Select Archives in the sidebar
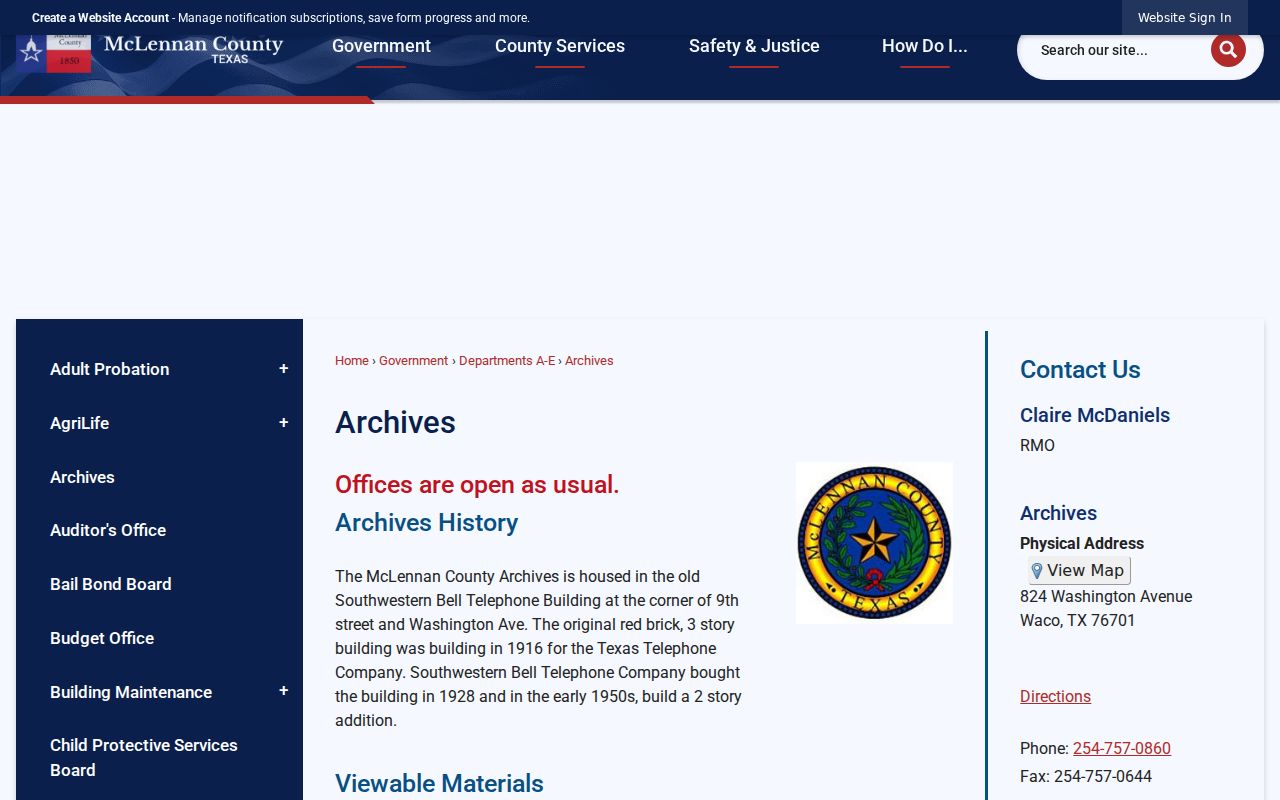 click(82, 477)
